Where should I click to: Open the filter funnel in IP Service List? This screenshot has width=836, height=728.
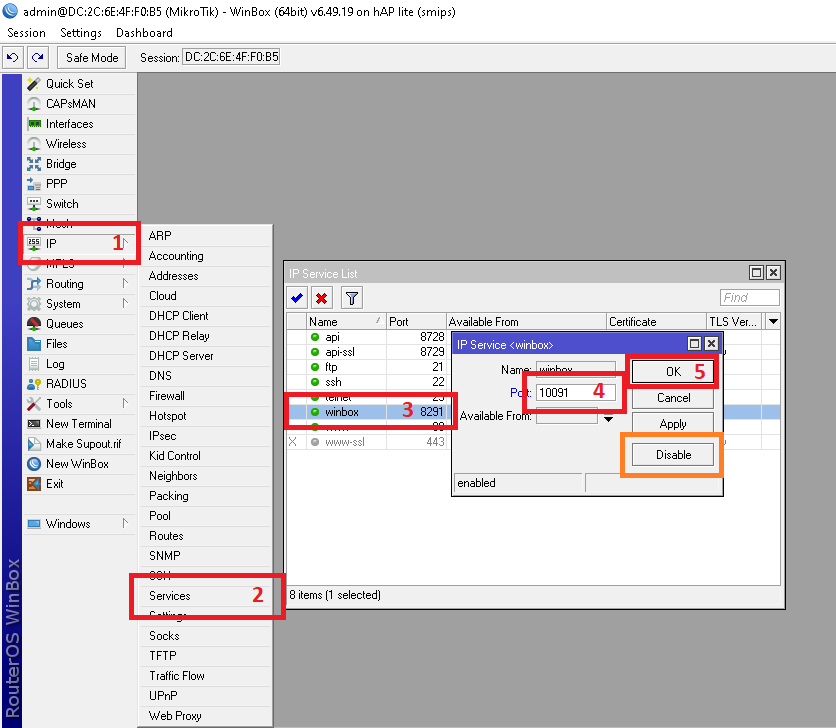pos(351,297)
